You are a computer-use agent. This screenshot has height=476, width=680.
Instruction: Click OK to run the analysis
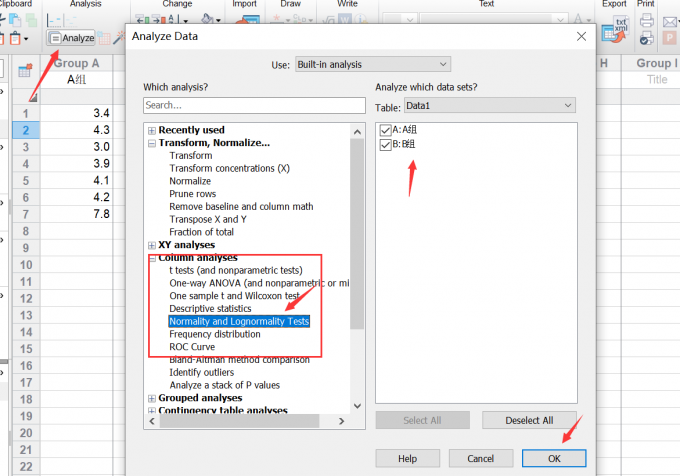tap(554, 458)
